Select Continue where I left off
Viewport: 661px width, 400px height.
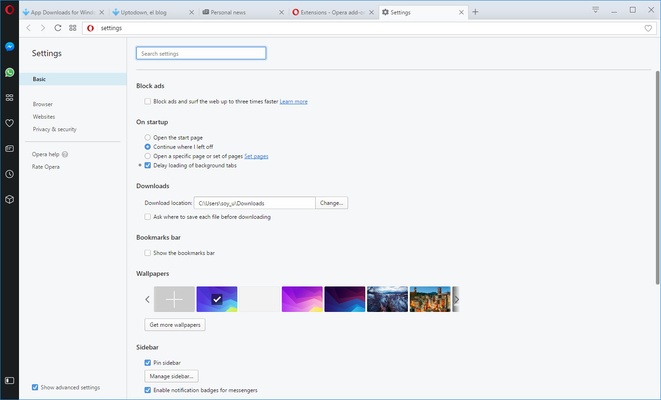coord(148,147)
